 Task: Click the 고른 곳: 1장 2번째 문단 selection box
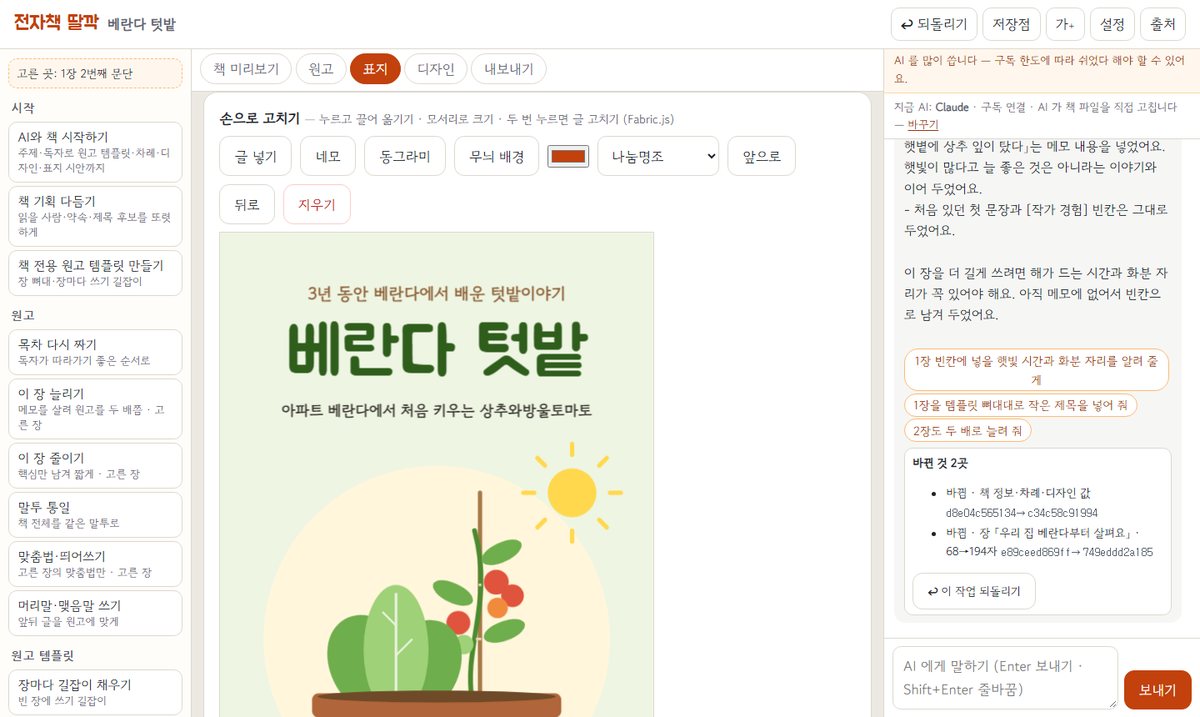(95, 73)
